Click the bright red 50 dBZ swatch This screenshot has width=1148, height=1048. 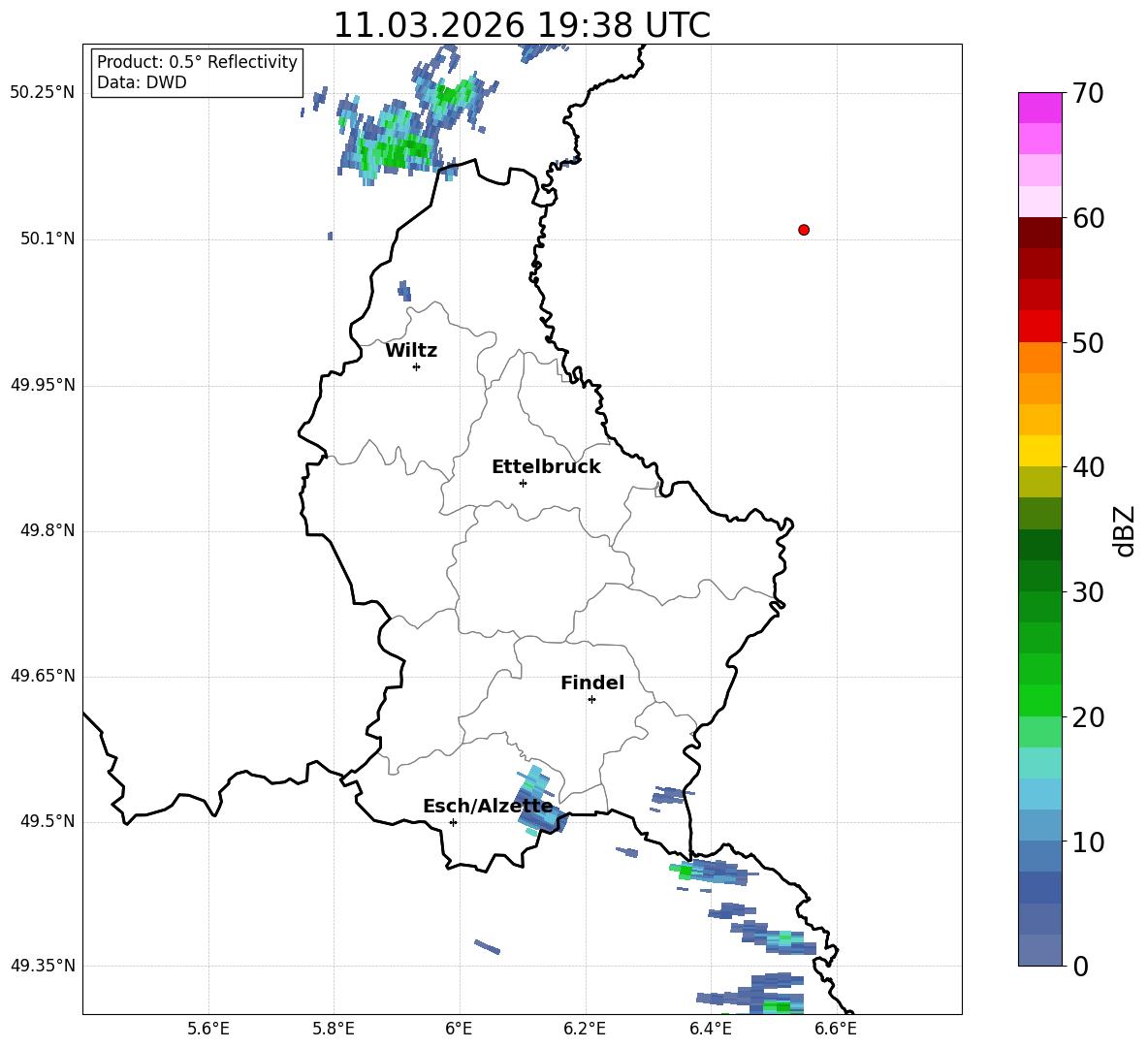[x=1039, y=327]
